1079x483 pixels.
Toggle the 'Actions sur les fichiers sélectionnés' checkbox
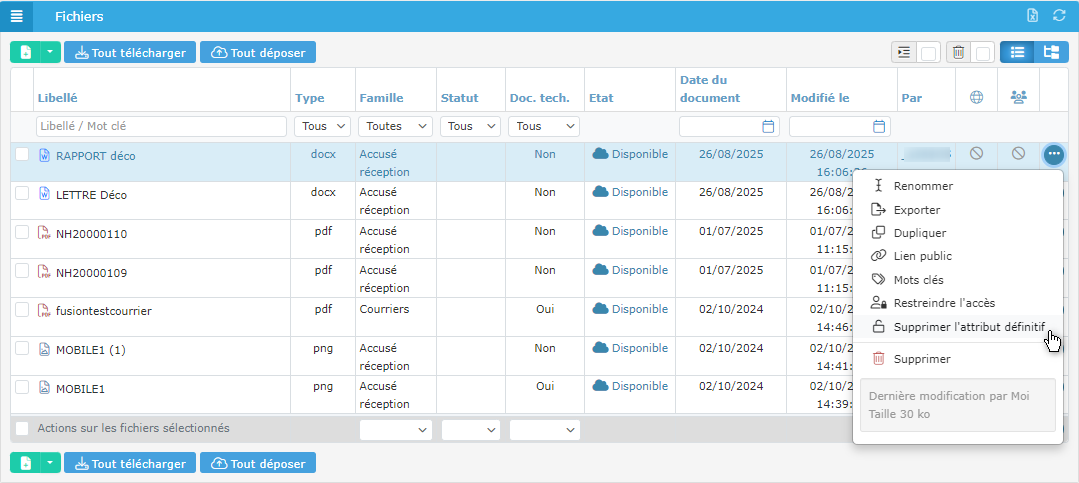coord(22,428)
